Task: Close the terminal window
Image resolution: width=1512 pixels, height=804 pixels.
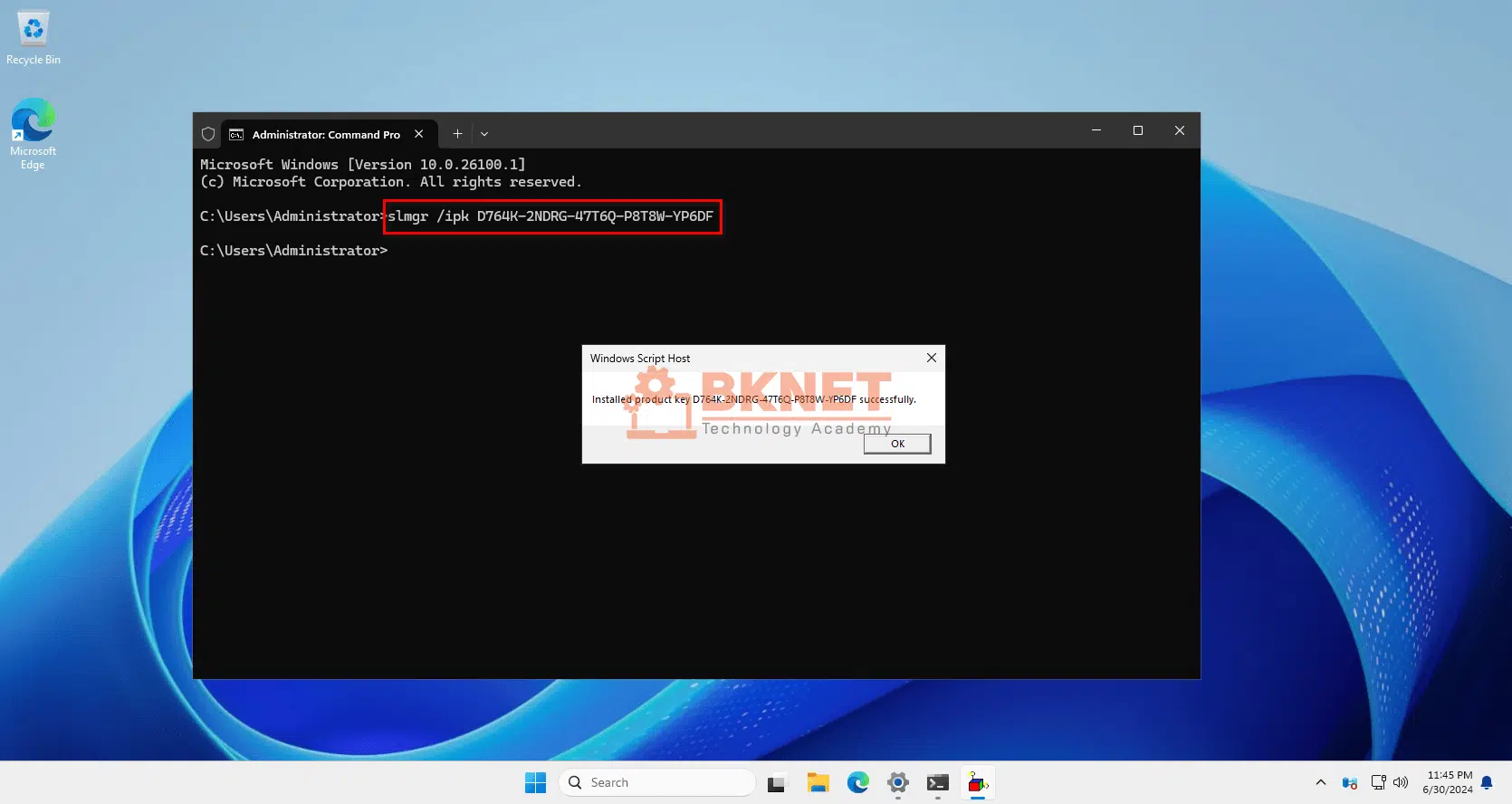Action: [x=1180, y=130]
